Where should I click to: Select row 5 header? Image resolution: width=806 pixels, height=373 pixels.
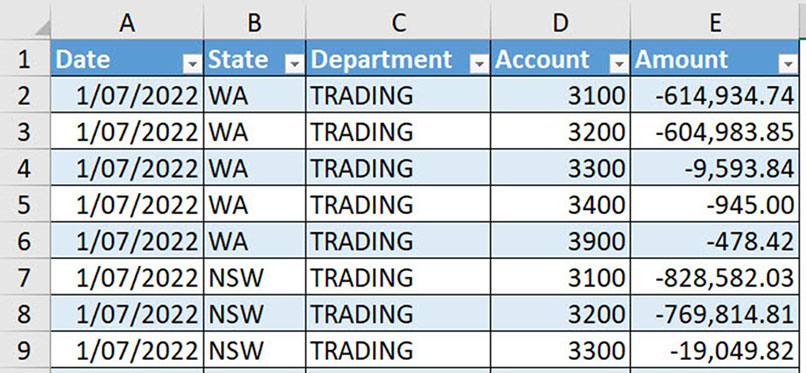coord(25,204)
